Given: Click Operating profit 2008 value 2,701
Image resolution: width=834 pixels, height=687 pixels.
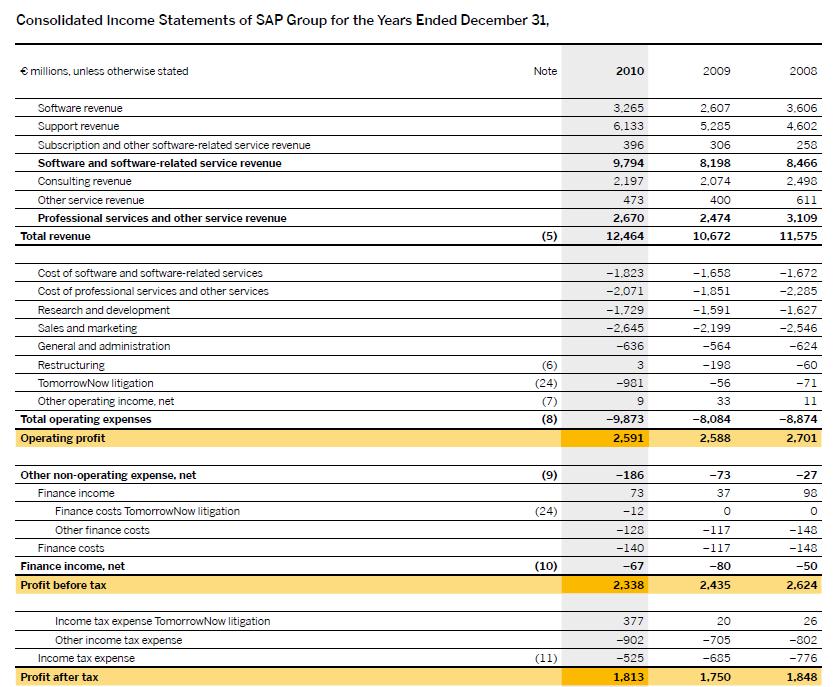Looking at the screenshot, I should (802, 438).
